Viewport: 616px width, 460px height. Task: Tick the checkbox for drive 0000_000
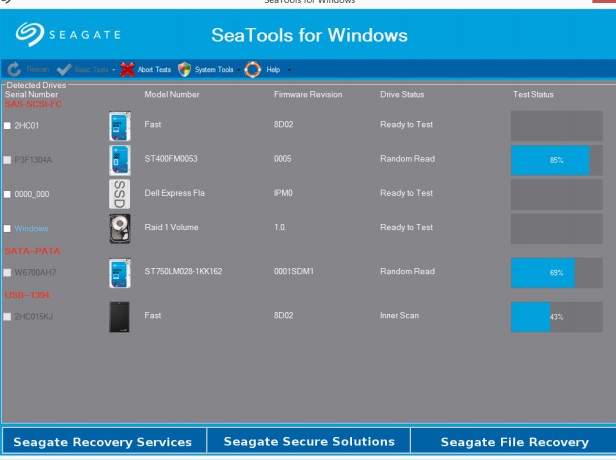[8, 194]
